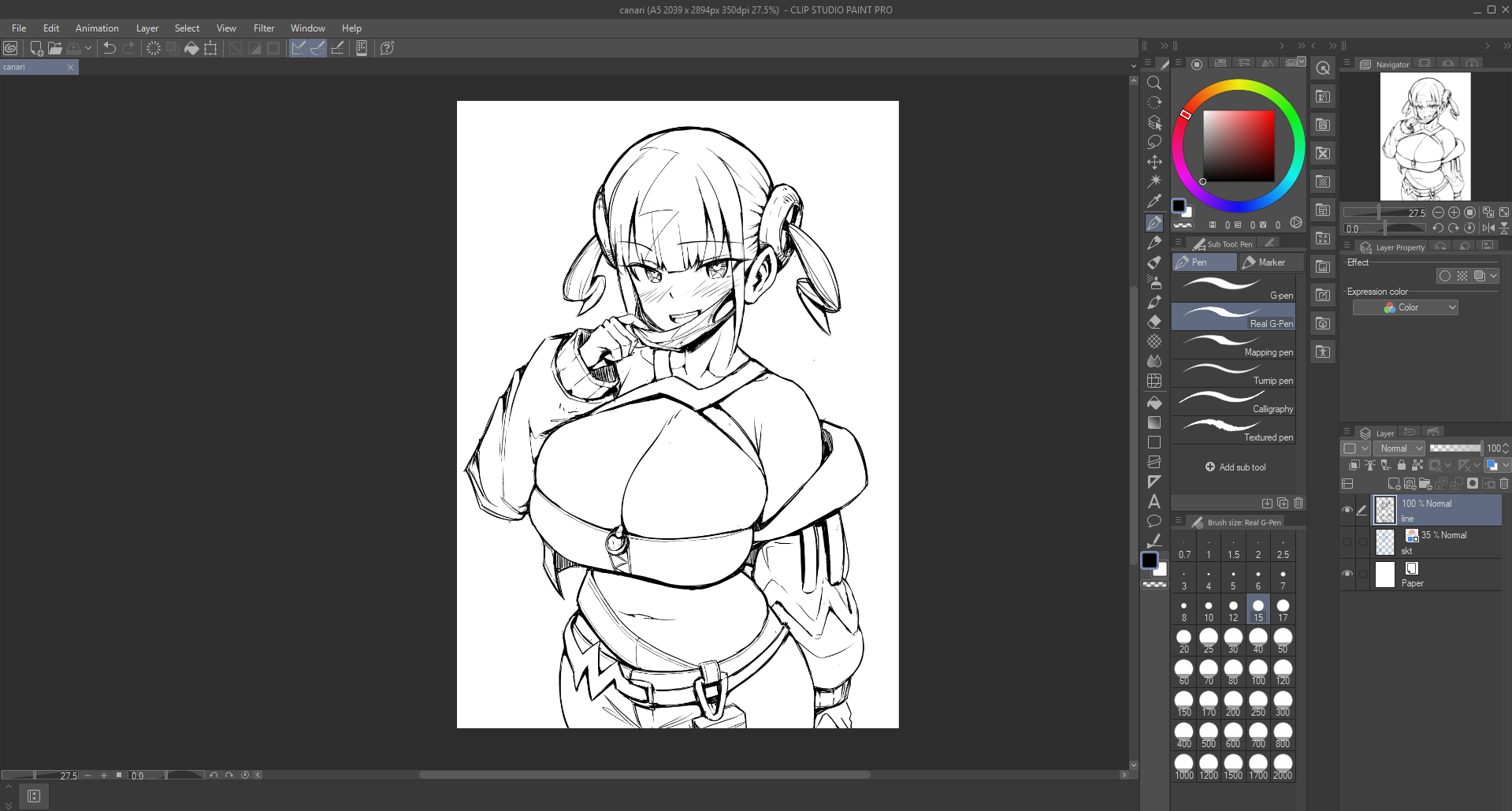The width and height of the screenshot is (1512, 811).
Task: Activate the Eyedropper tool
Action: [x=1154, y=201]
